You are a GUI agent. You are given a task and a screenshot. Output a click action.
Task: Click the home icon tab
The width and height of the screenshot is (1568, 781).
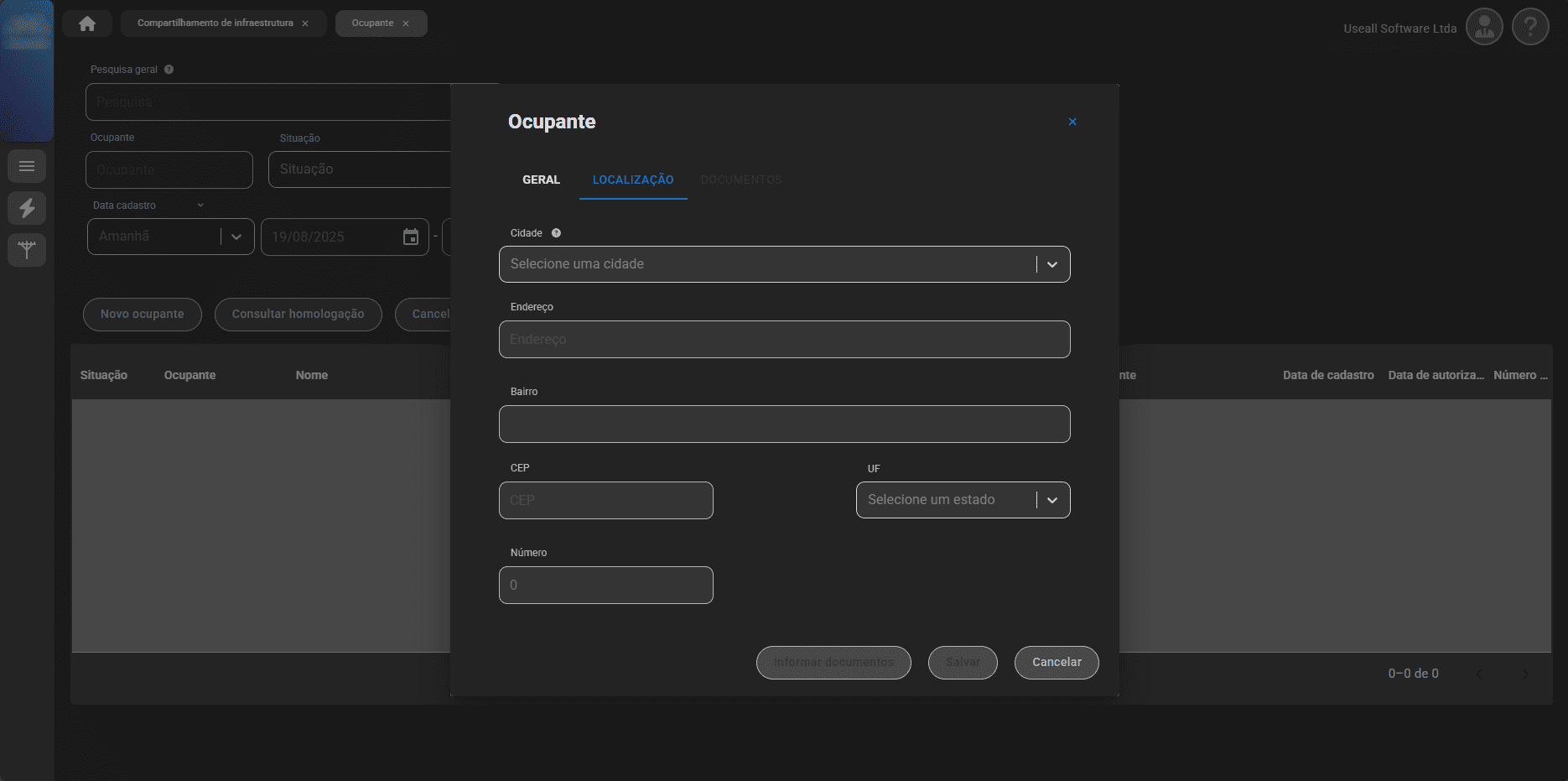tap(87, 23)
